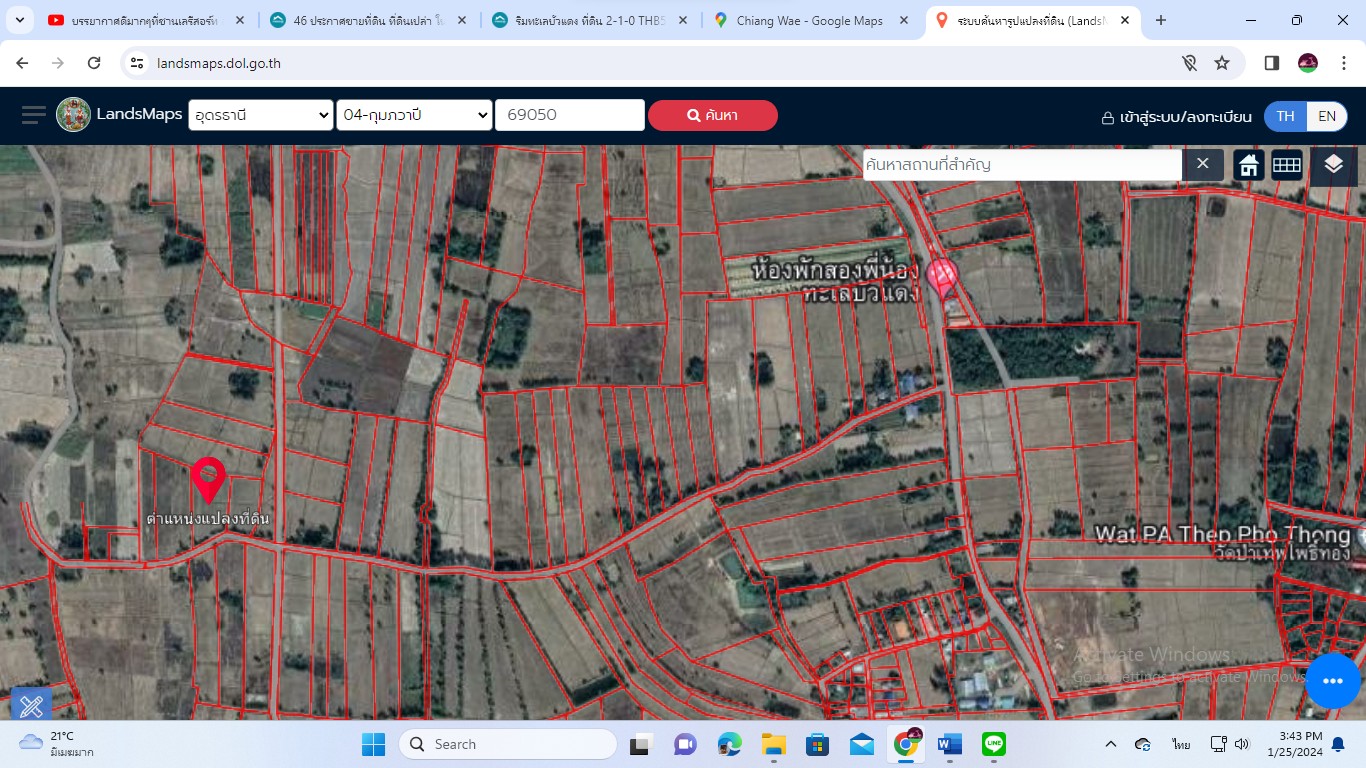1366x768 pixels.
Task: Click the red ค้นหา search button
Action: click(x=713, y=115)
